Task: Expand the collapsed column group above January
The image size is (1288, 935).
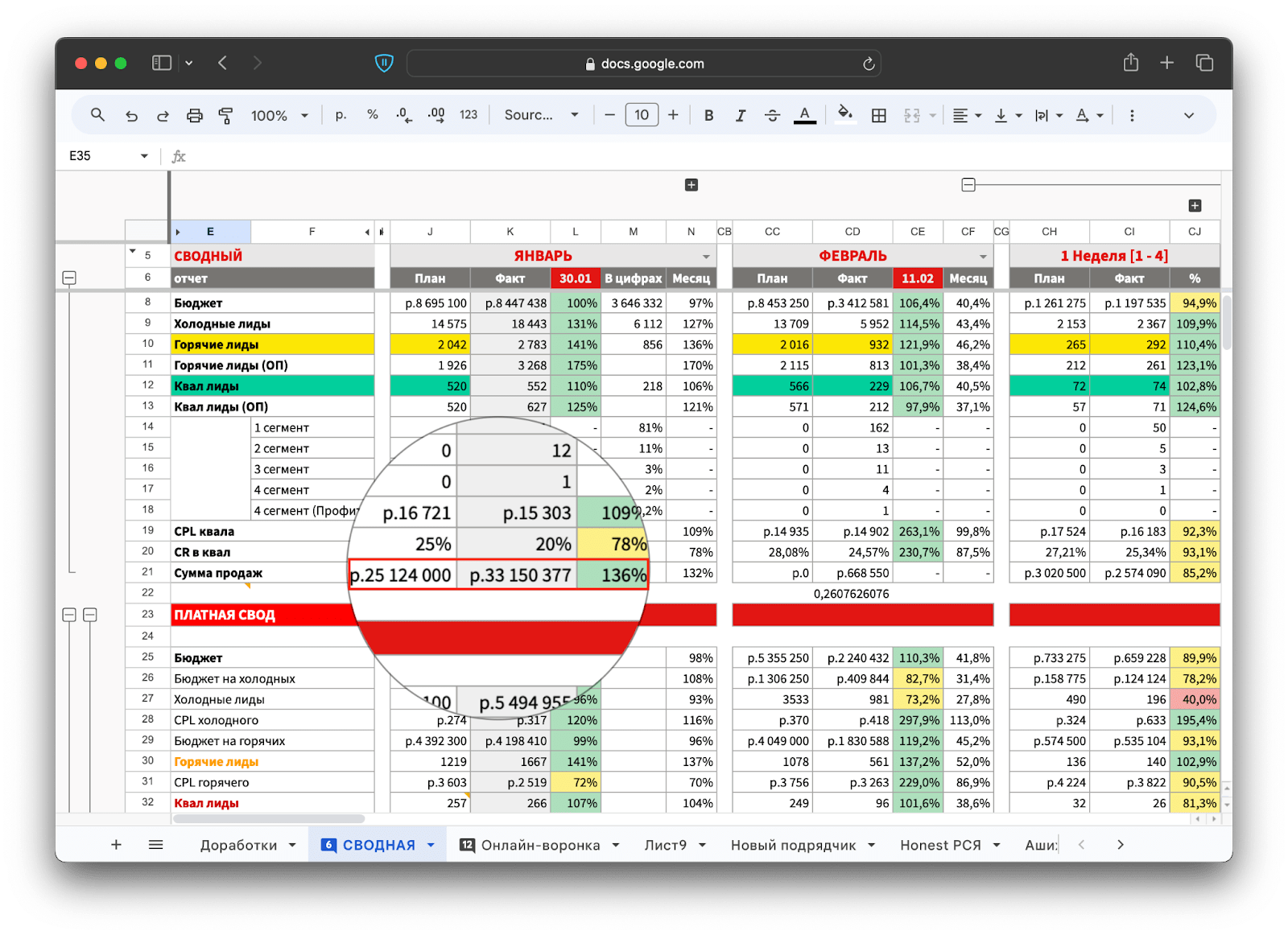Action: click(x=691, y=185)
